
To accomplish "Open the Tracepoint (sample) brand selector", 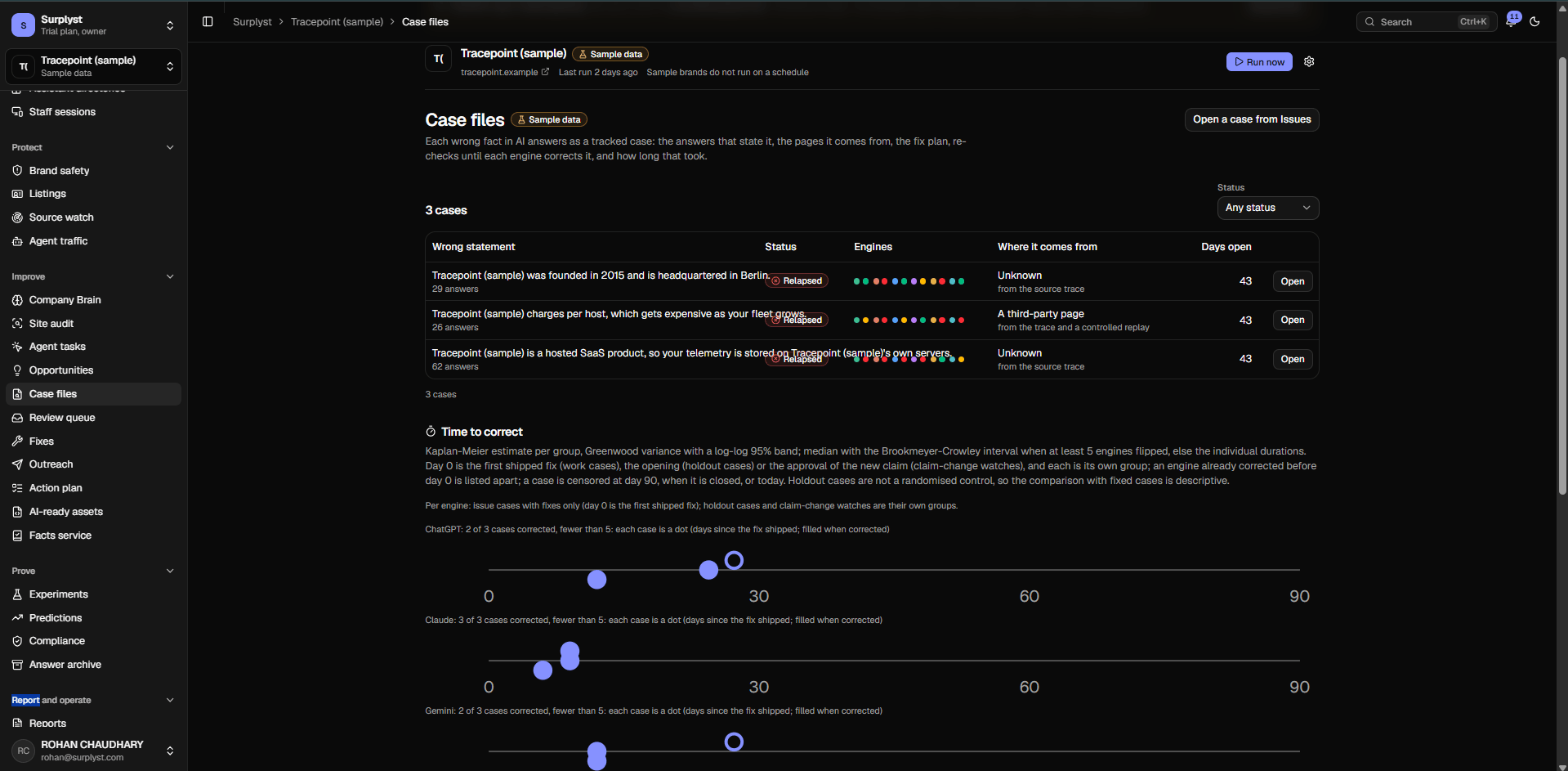I will (x=94, y=66).
